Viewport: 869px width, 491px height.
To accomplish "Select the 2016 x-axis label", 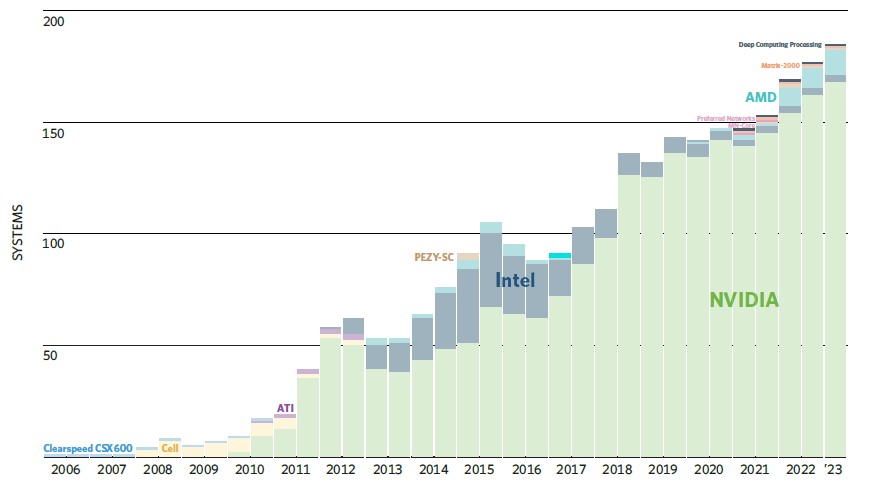I will click(x=526, y=469).
